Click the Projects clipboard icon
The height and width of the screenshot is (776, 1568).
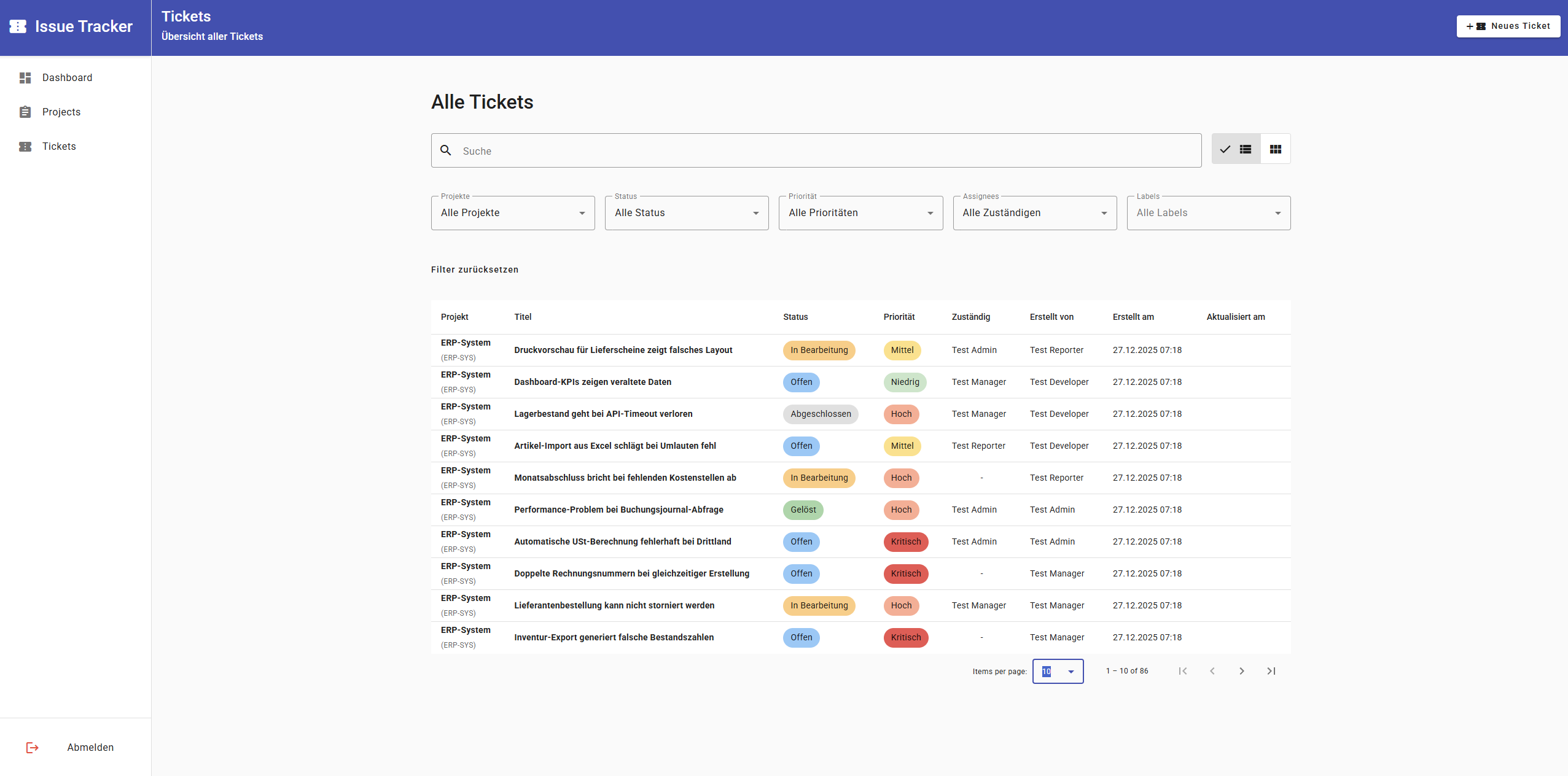tap(25, 112)
